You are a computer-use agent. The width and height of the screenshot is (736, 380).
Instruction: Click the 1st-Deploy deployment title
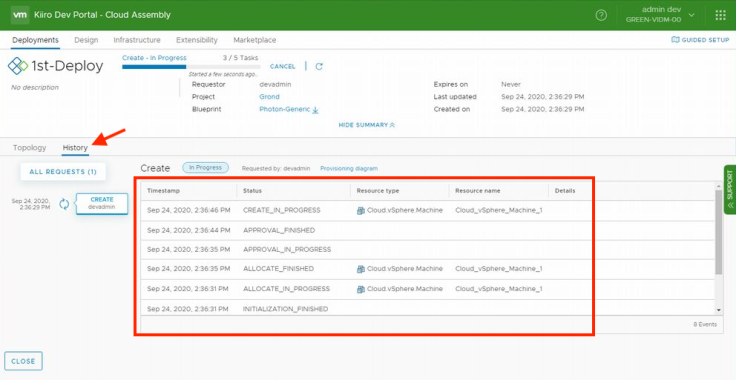pos(68,66)
